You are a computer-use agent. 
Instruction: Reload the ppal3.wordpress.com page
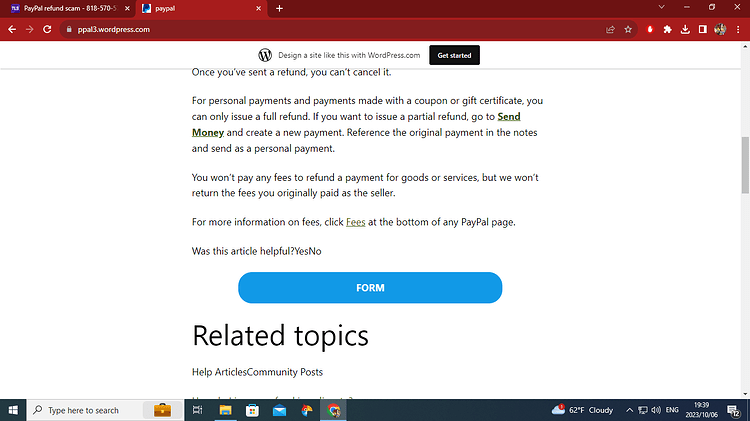(47, 29)
